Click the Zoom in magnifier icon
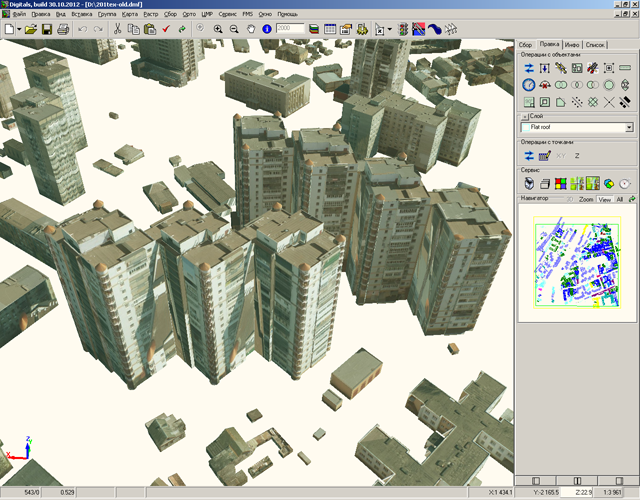 [x=217, y=30]
